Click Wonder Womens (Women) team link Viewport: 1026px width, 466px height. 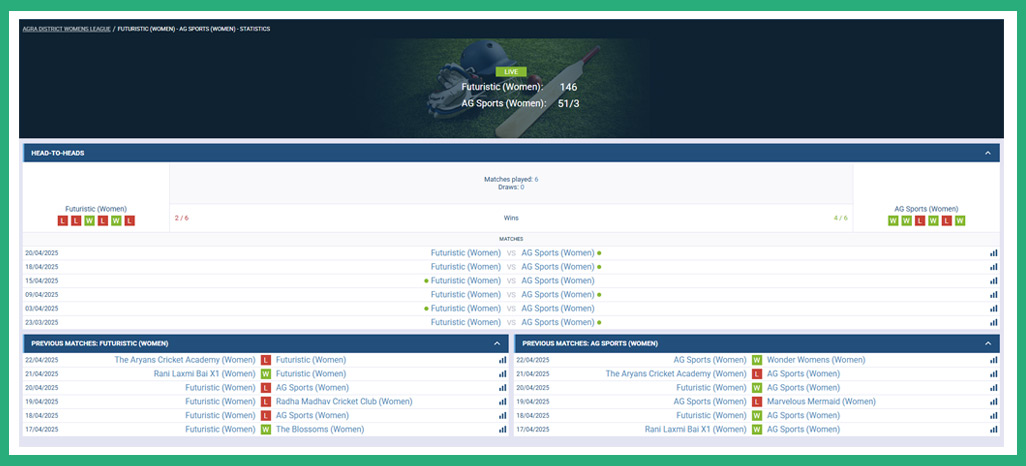point(816,360)
